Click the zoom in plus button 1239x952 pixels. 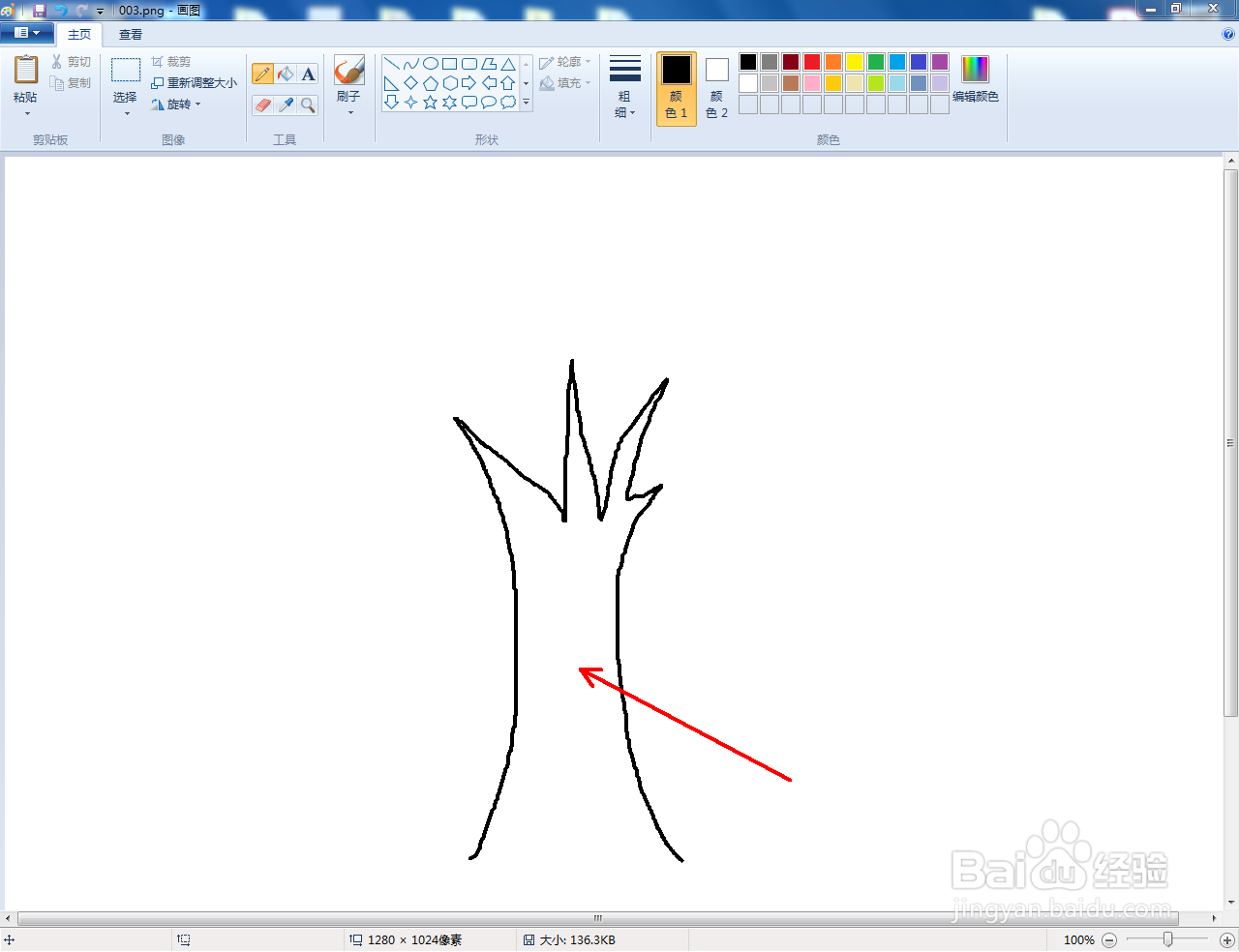point(1227,939)
